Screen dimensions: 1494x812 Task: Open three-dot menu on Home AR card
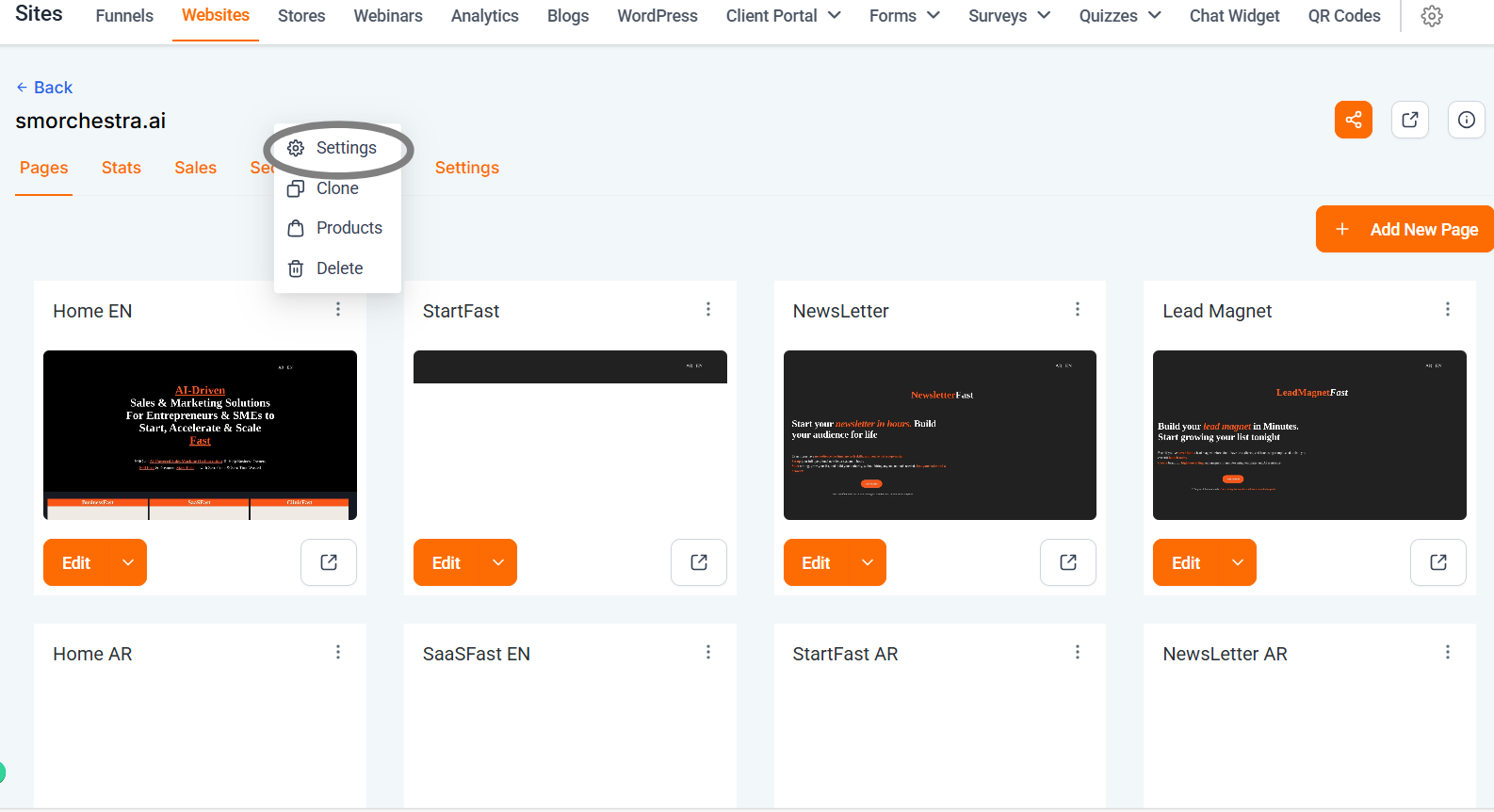[x=338, y=653]
